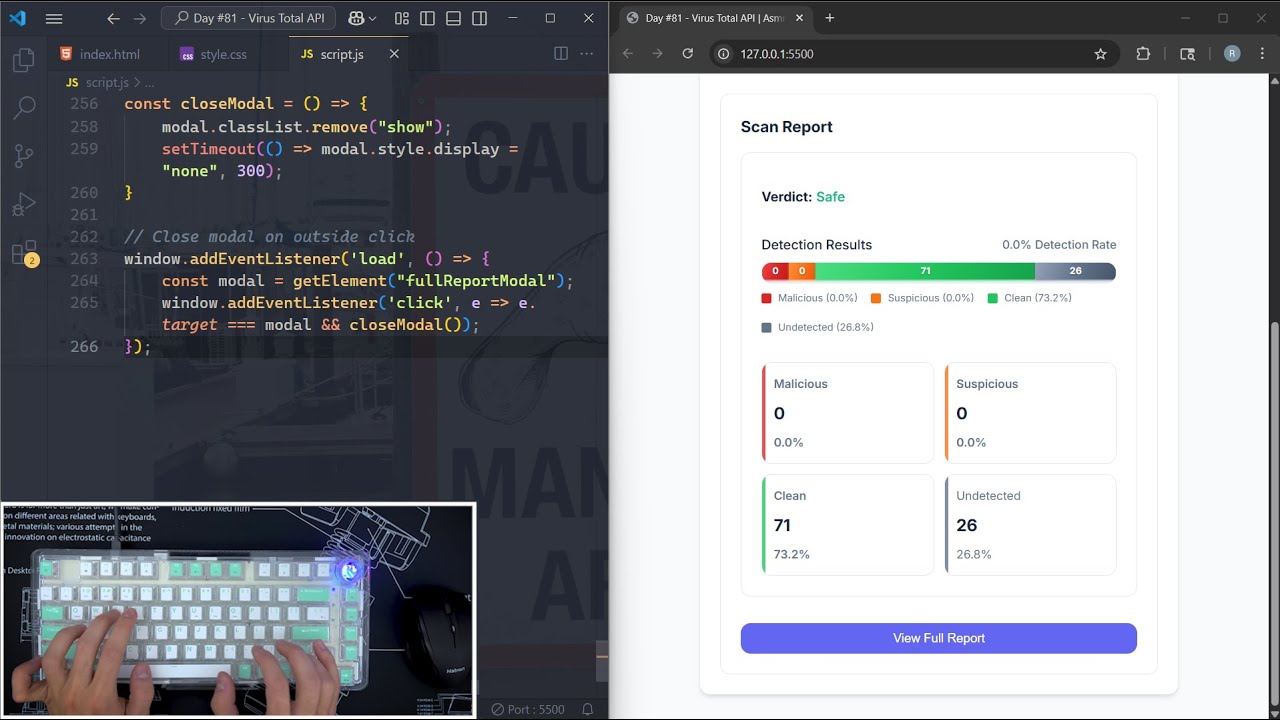This screenshot has height=720, width=1280.
Task: Open the Search view in activity bar
Action: tap(24, 108)
